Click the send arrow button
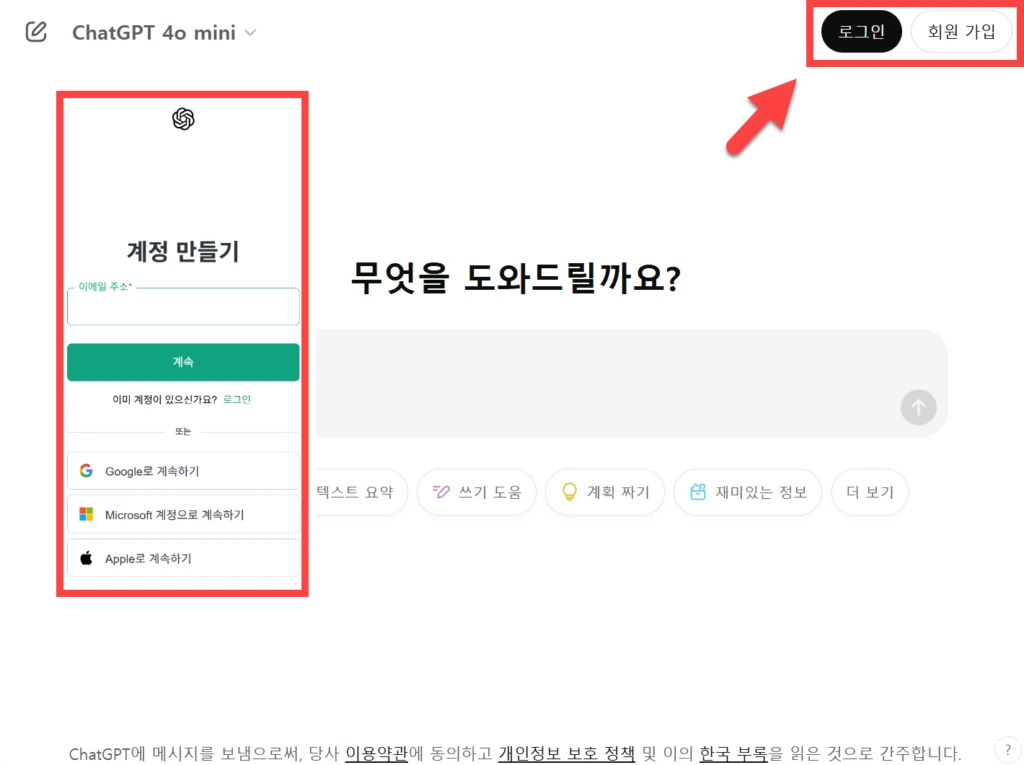Screen dimensions: 1024x765 [918, 407]
